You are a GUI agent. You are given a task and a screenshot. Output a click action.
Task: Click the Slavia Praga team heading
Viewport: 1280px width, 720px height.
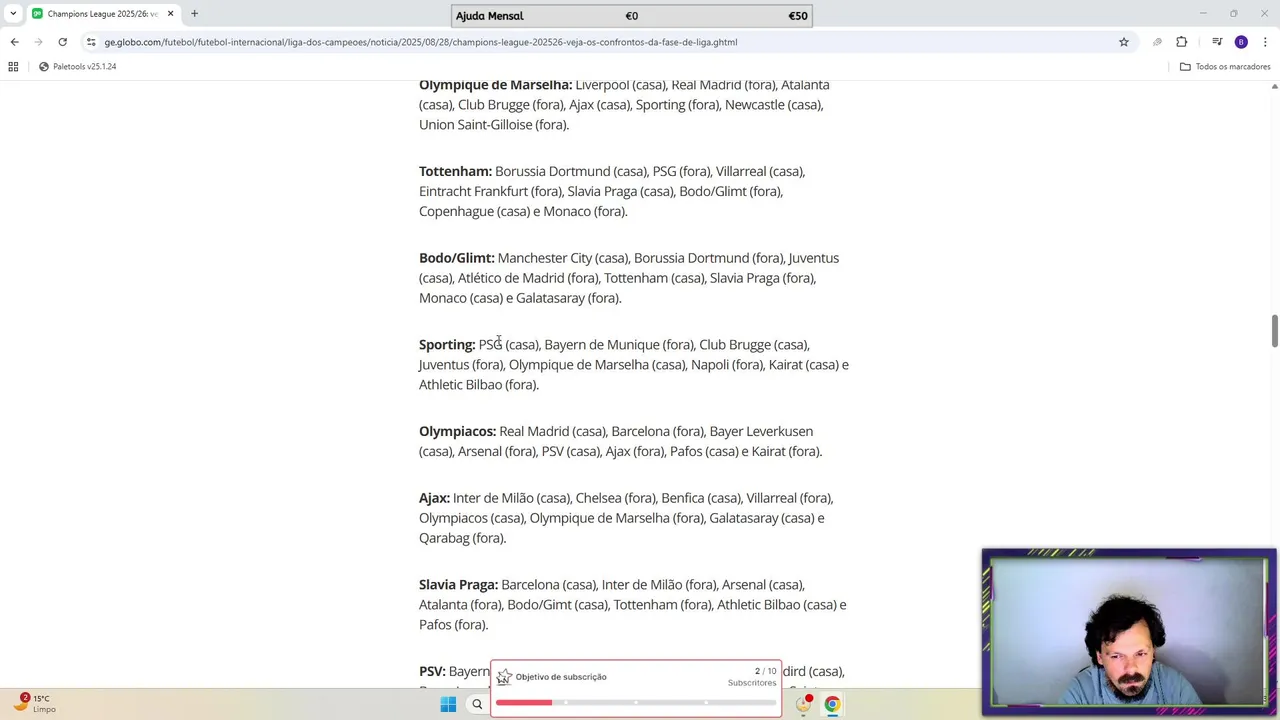[x=458, y=585]
